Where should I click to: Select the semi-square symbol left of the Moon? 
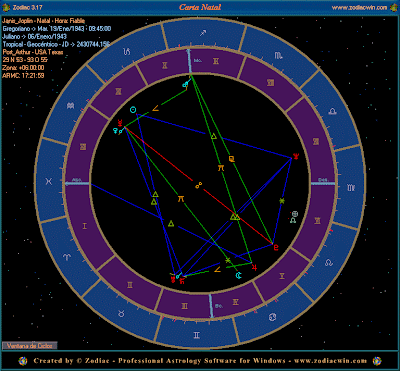click(x=218, y=269)
